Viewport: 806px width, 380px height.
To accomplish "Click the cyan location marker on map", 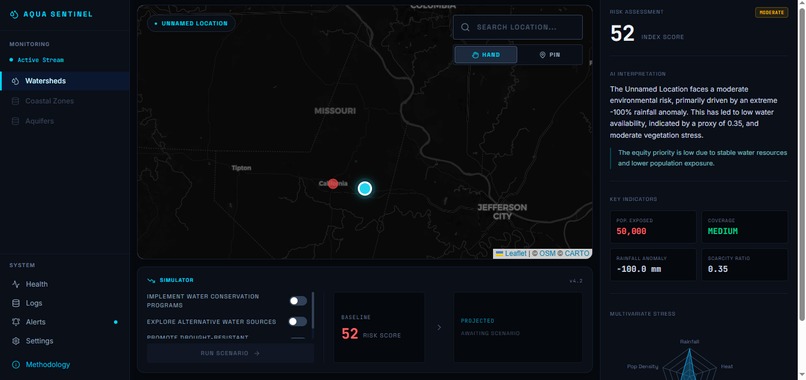I will pos(365,189).
